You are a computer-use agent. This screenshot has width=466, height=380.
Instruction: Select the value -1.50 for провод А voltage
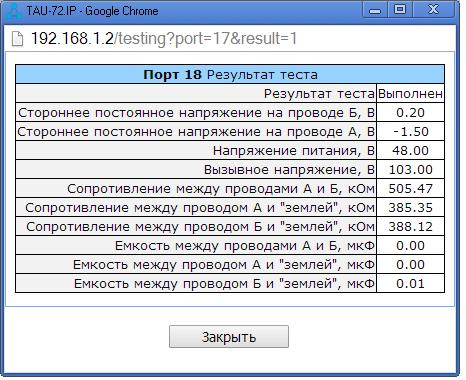411,132
